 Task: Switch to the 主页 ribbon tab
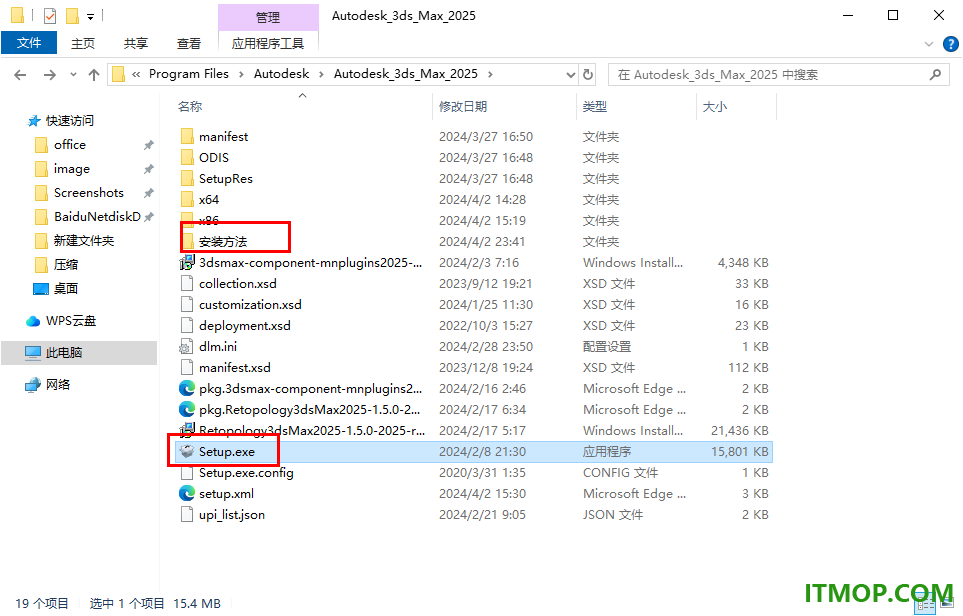pyautogui.click(x=83, y=43)
